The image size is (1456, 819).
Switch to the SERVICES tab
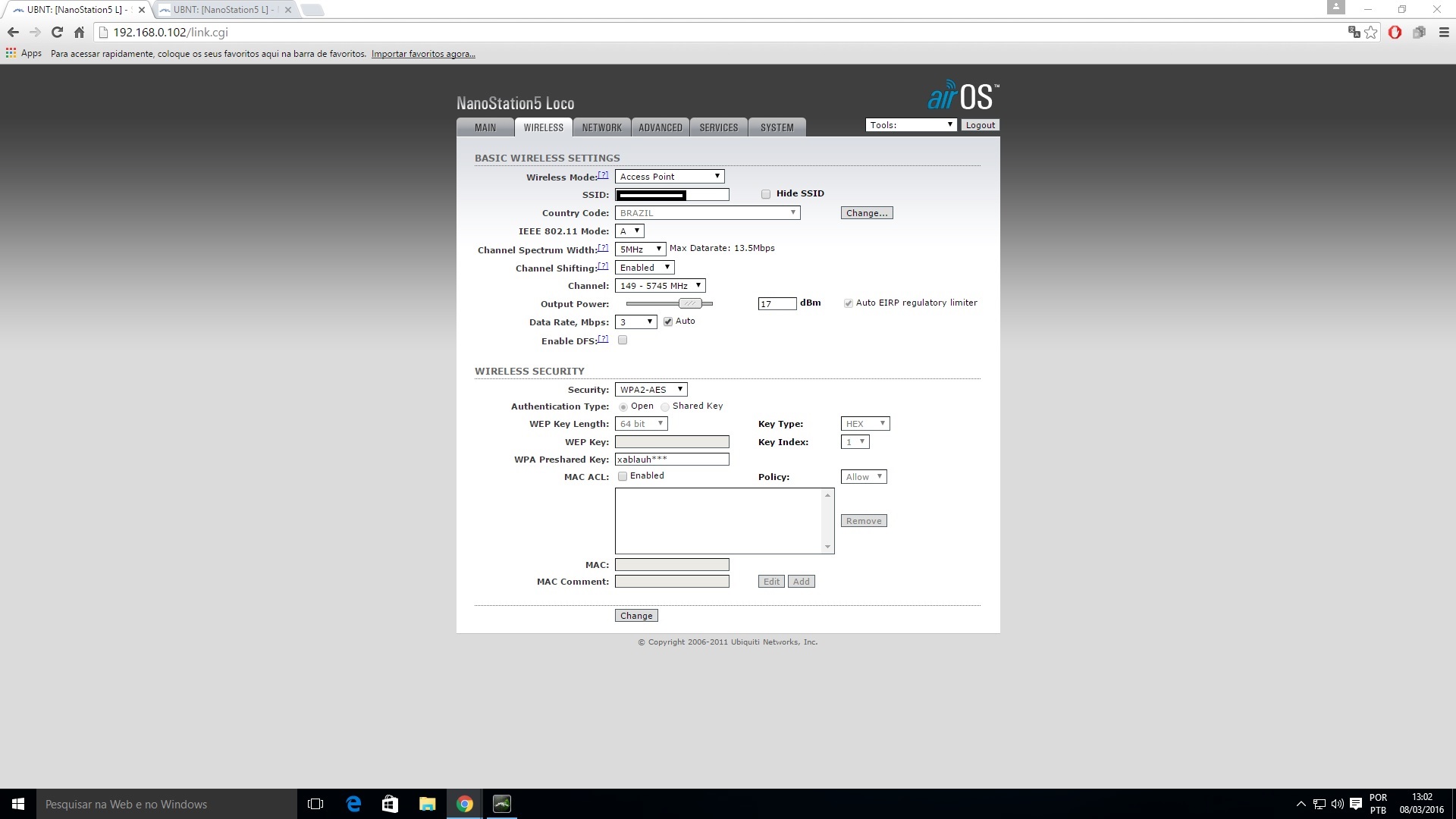tap(719, 127)
